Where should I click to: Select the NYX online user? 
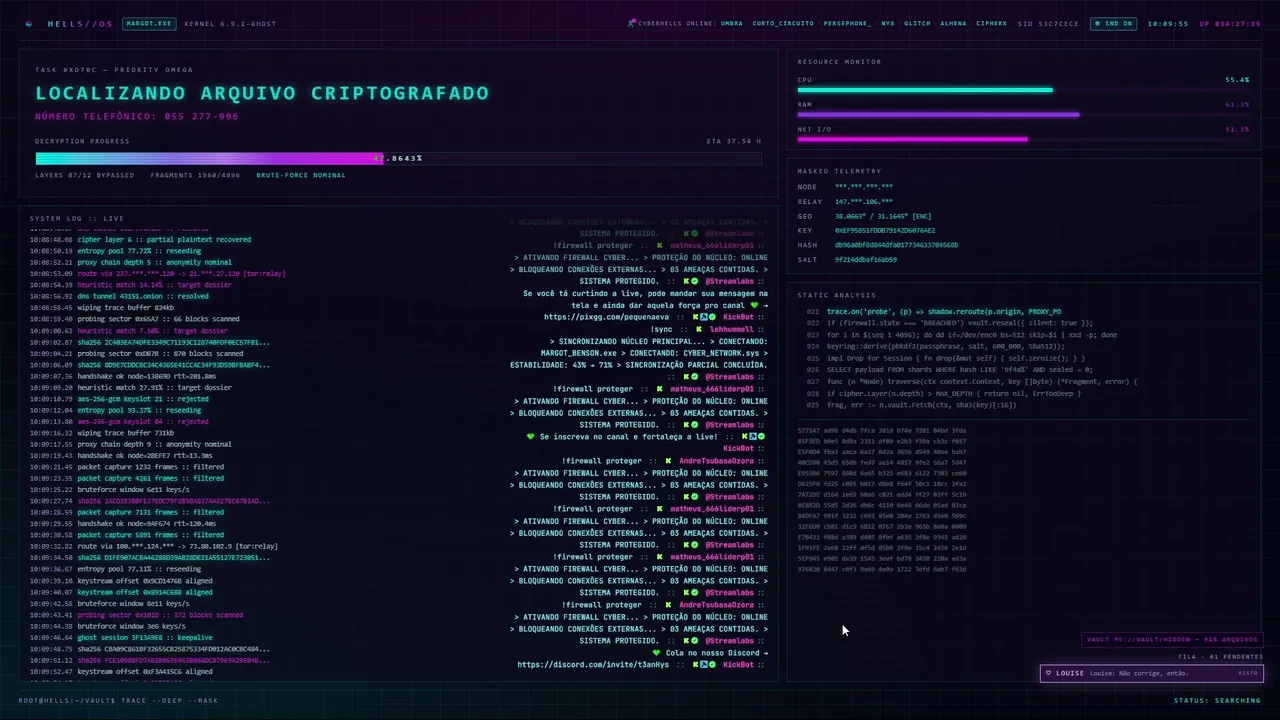point(888,23)
